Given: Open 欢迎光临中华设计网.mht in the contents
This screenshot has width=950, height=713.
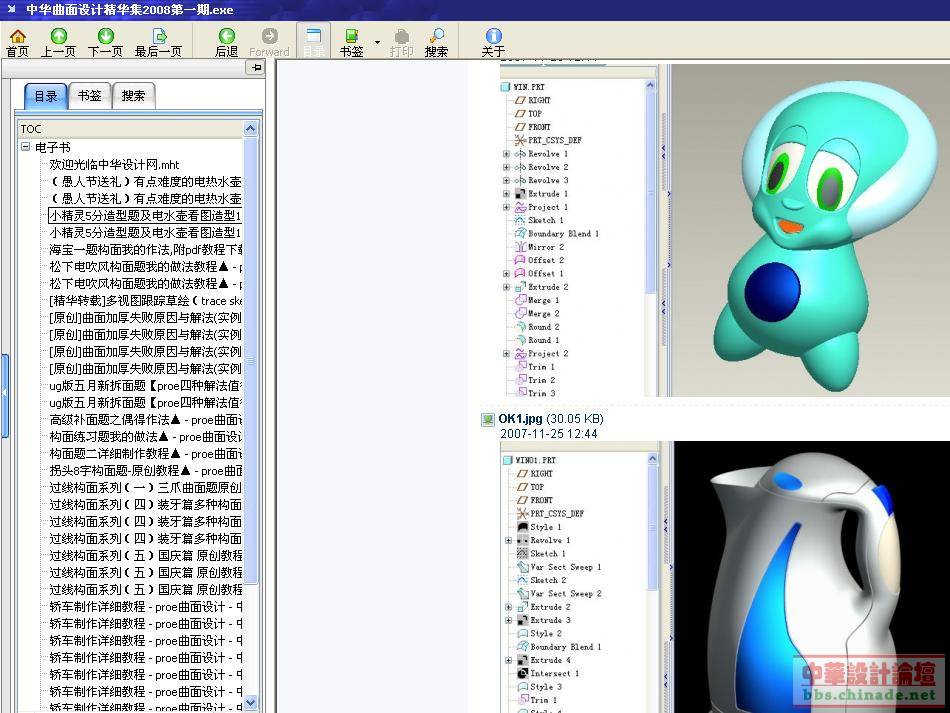Looking at the screenshot, I should tap(114, 164).
